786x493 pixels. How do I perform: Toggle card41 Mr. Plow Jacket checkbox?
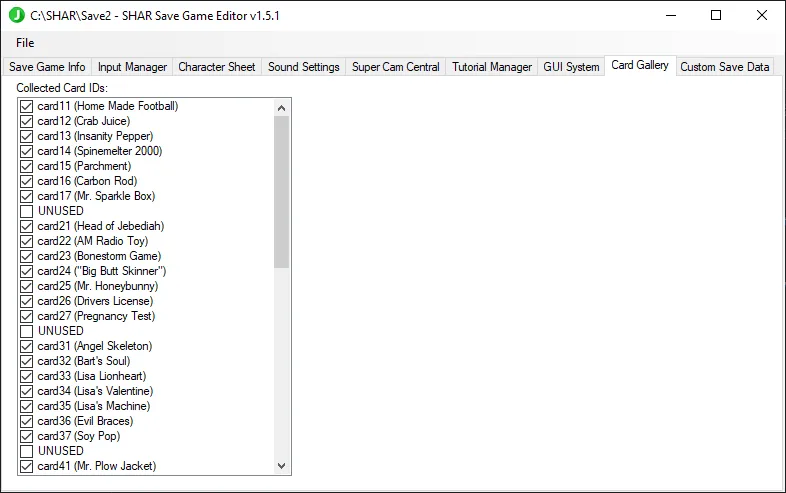point(27,466)
